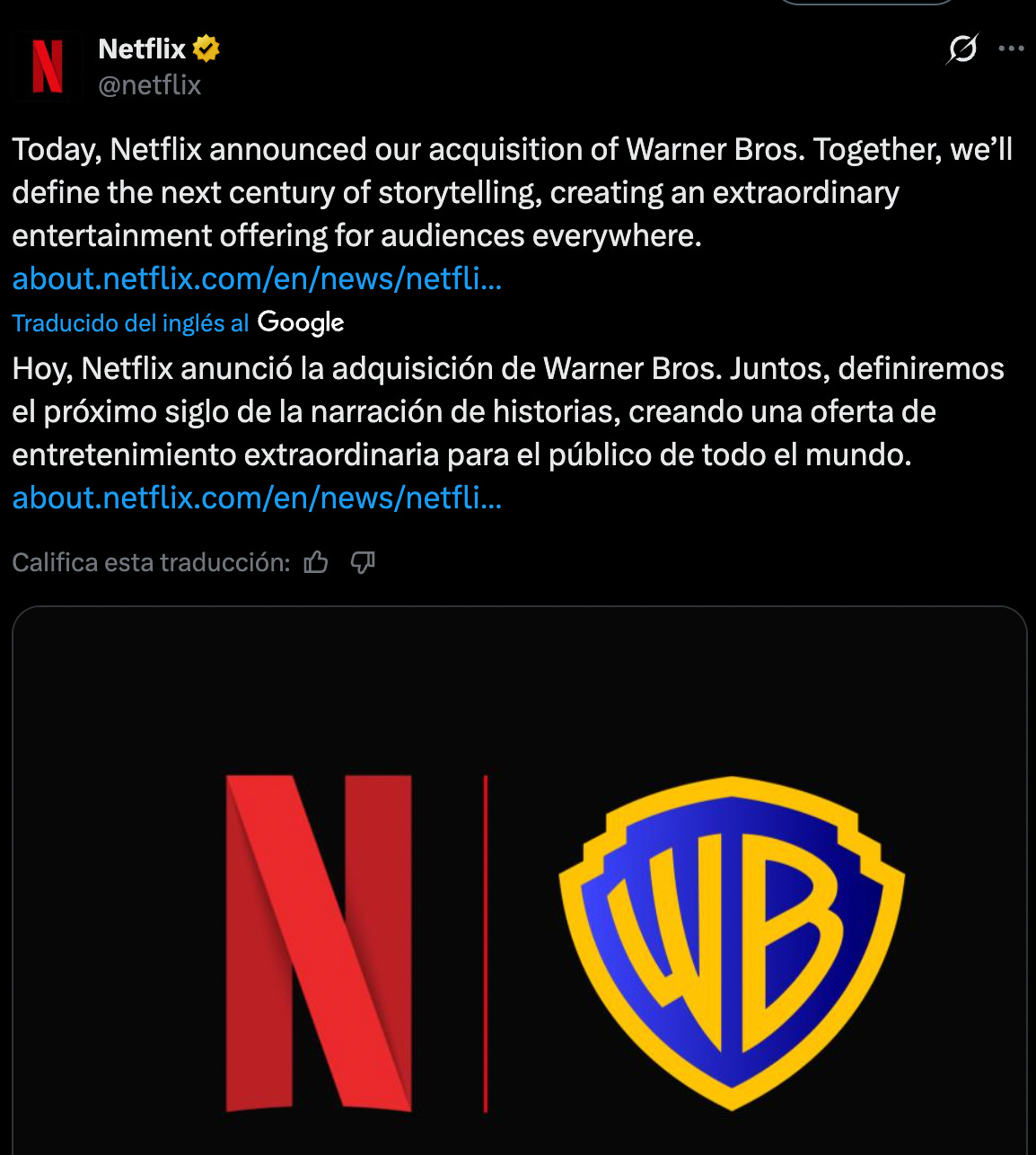1036x1155 pixels.
Task: Click the Warner Bros shield logo in image
Action: [x=732, y=943]
